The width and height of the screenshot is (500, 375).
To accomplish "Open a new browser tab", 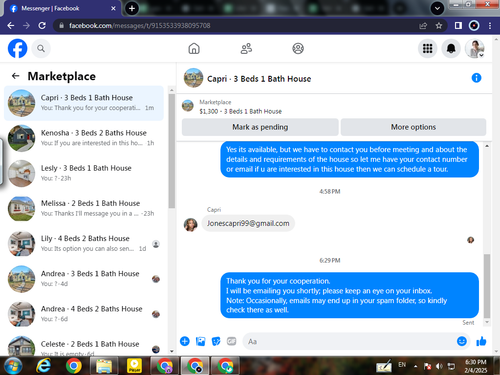I will pos(132,8).
